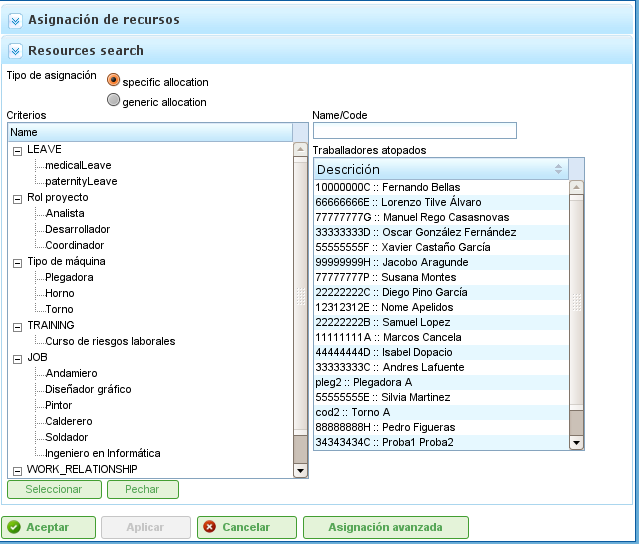Collapse the JOB tree node

pyautogui.click(x=17, y=358)
